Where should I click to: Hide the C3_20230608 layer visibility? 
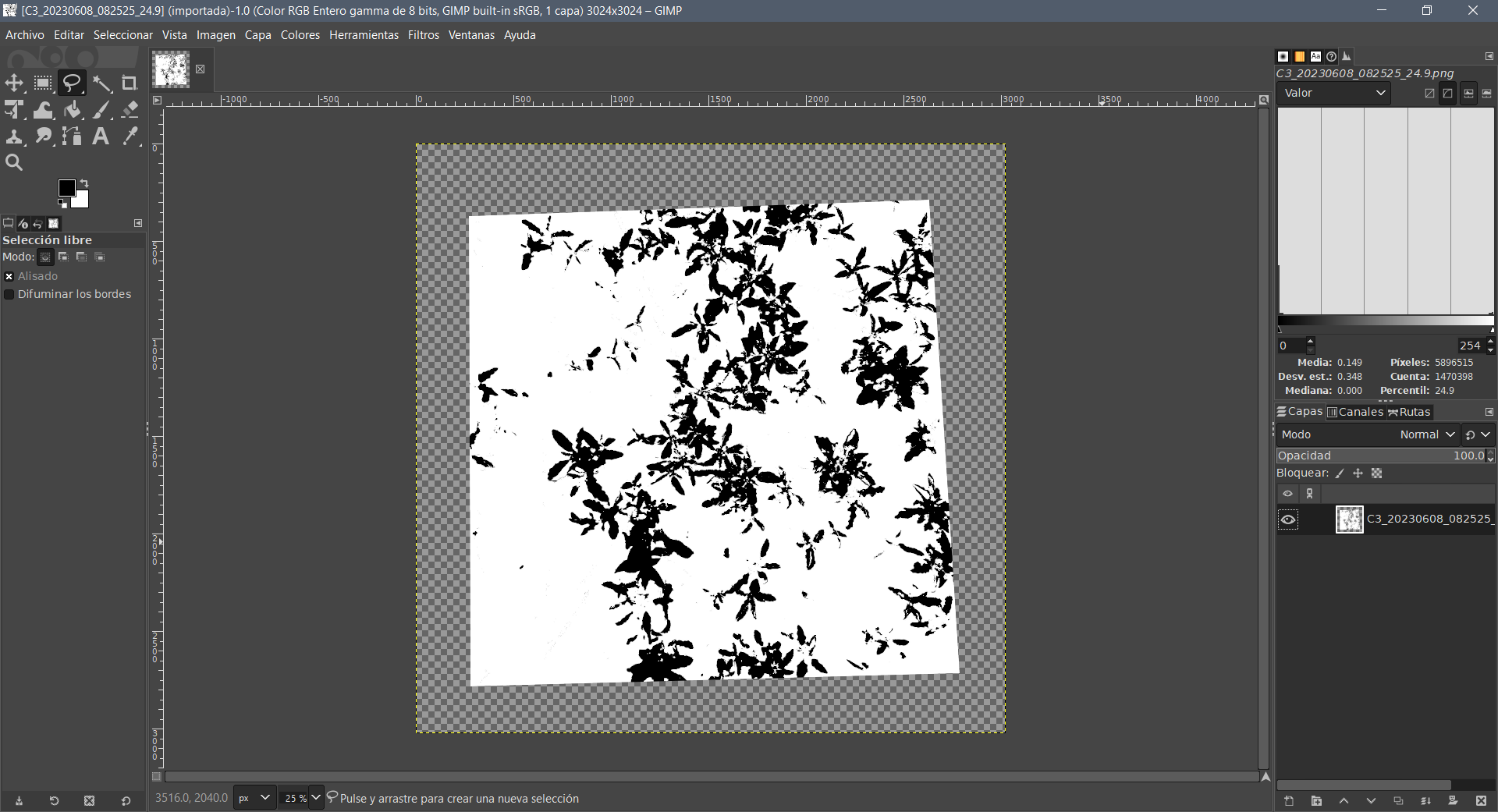[x=1288, y=519]
